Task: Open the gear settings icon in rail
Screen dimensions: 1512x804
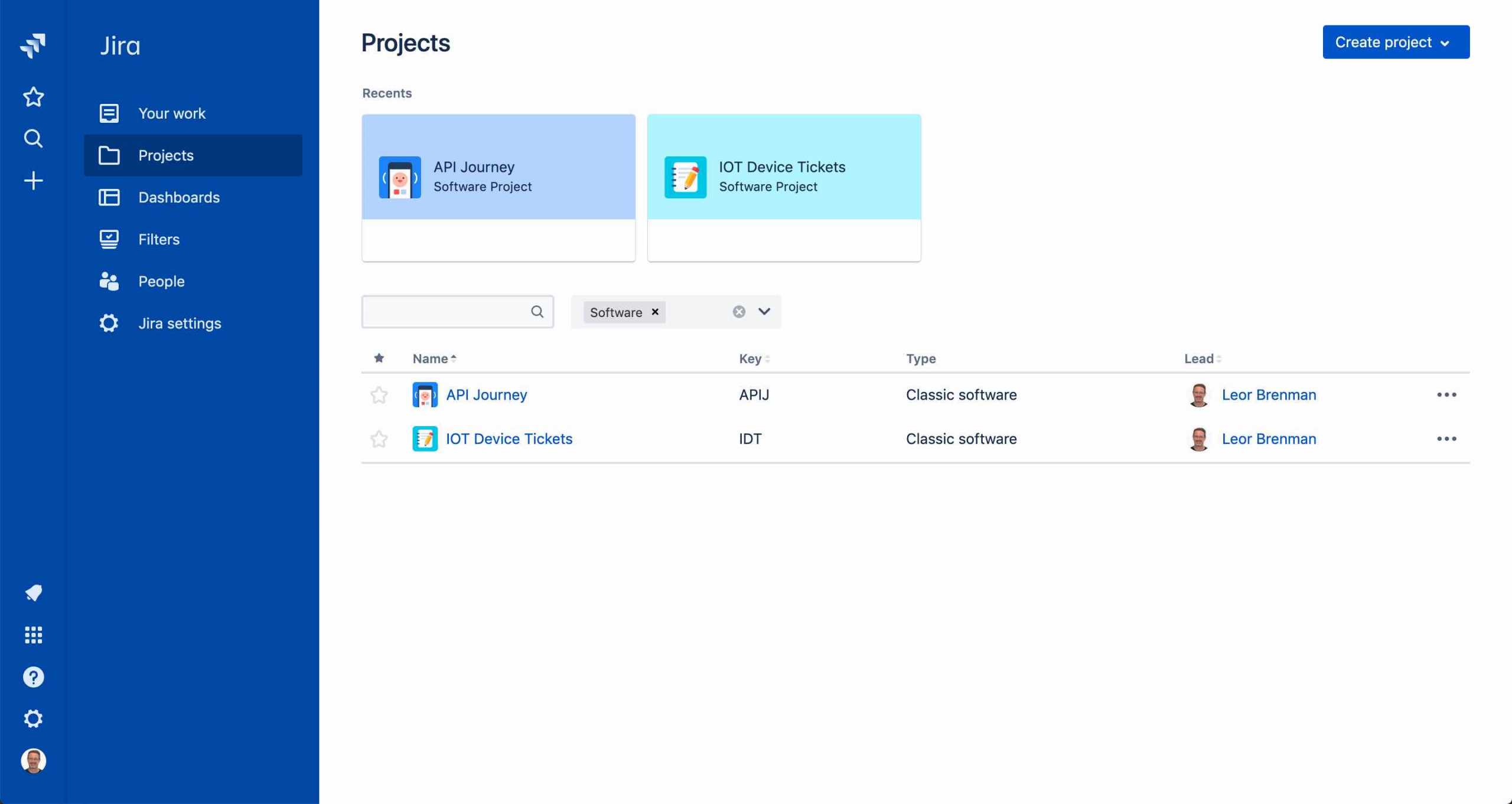Action: pyautogui.click(x=33, y=719)
